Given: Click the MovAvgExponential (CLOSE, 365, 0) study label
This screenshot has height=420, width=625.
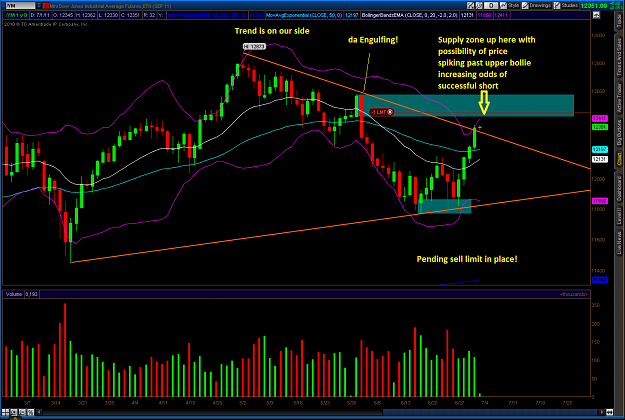Looking at the screenshot, I should pyautogui.click(x=207, y=15).
